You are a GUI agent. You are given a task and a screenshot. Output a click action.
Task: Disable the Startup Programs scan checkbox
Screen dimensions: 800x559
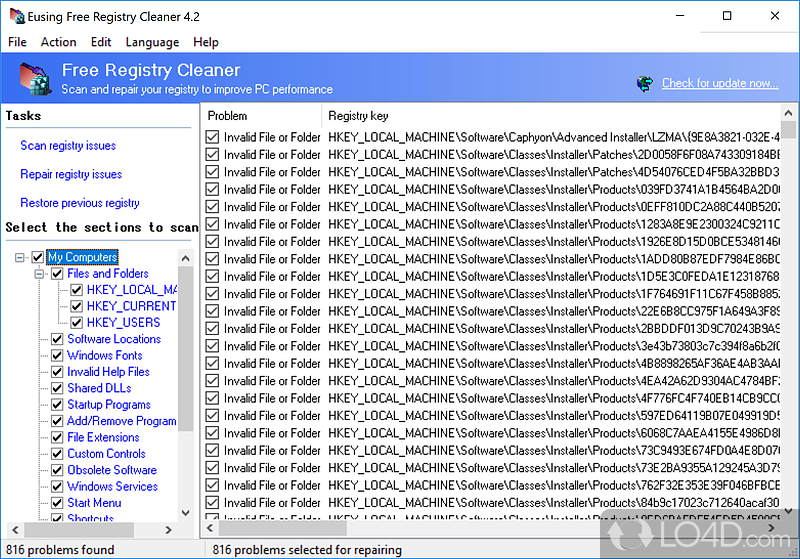[58, 404]
